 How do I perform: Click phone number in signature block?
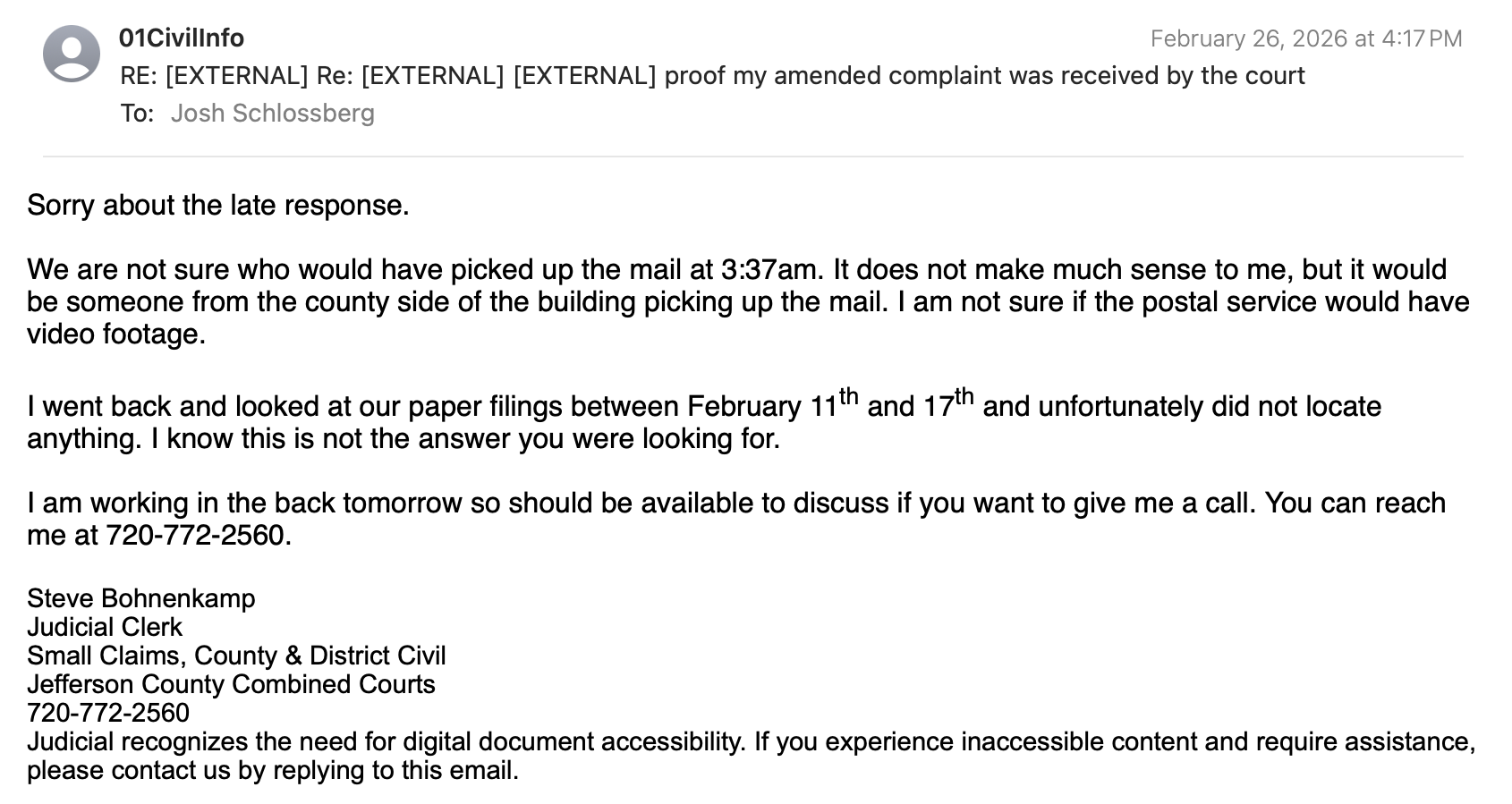pyautogui.click(x=108, y=713)
